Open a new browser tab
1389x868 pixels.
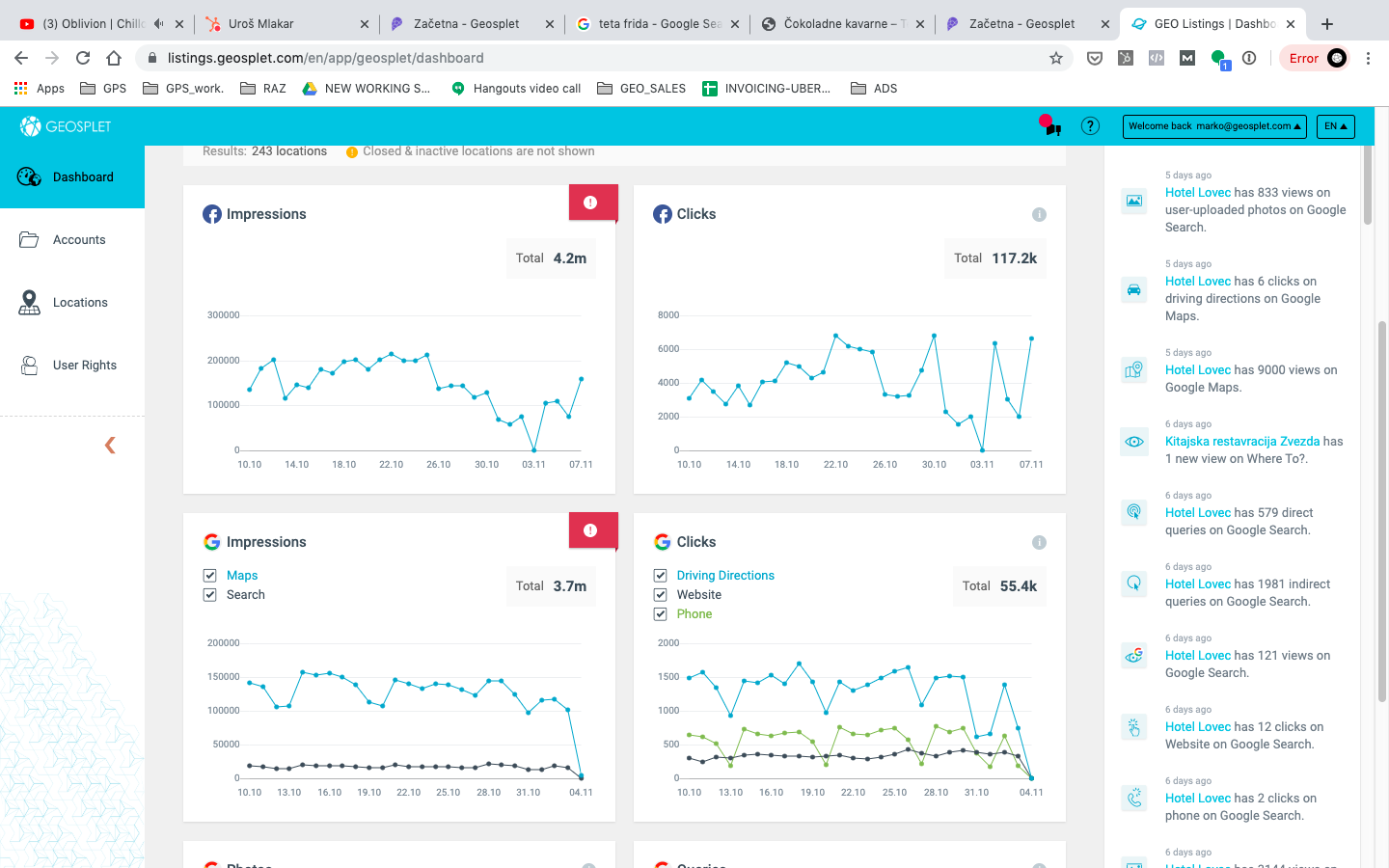tap(1327, 24)
